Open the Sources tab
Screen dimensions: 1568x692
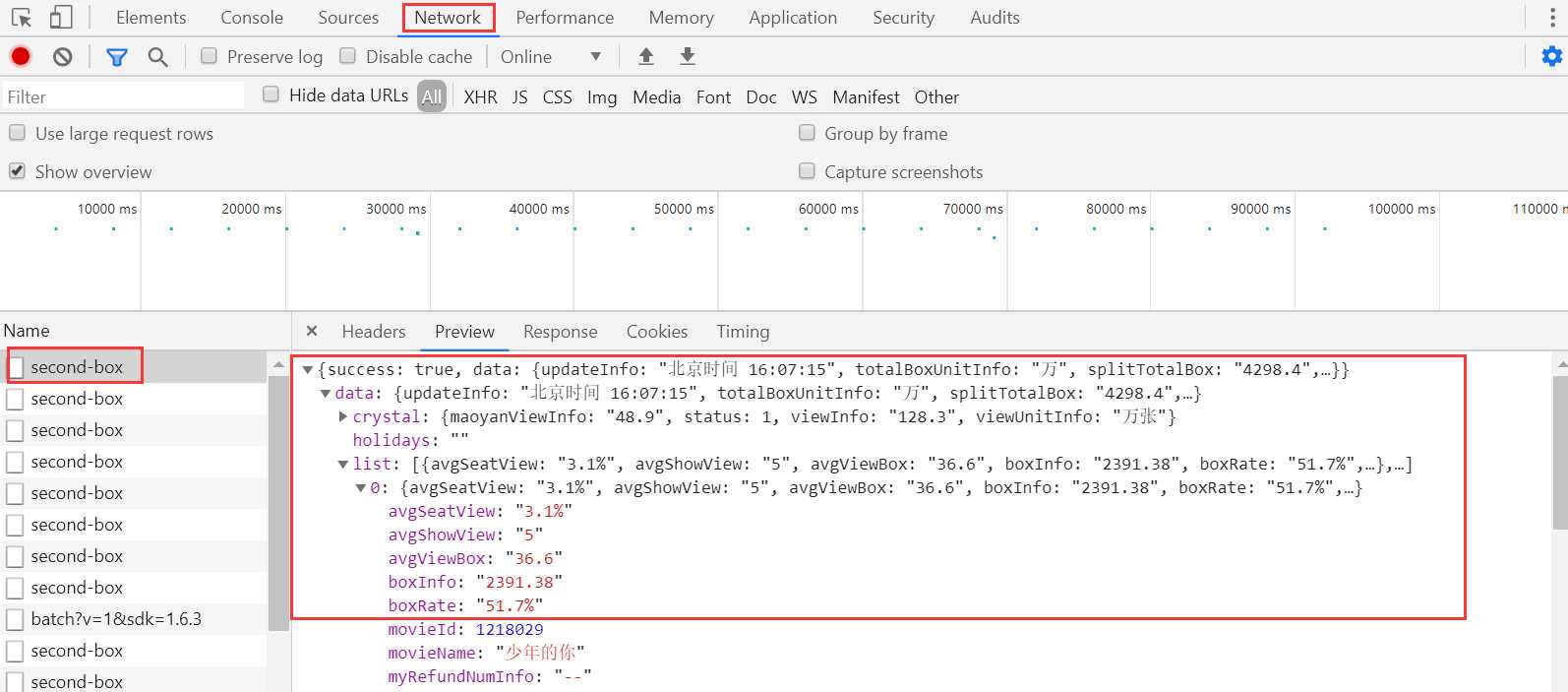click(x=348, y=18)
